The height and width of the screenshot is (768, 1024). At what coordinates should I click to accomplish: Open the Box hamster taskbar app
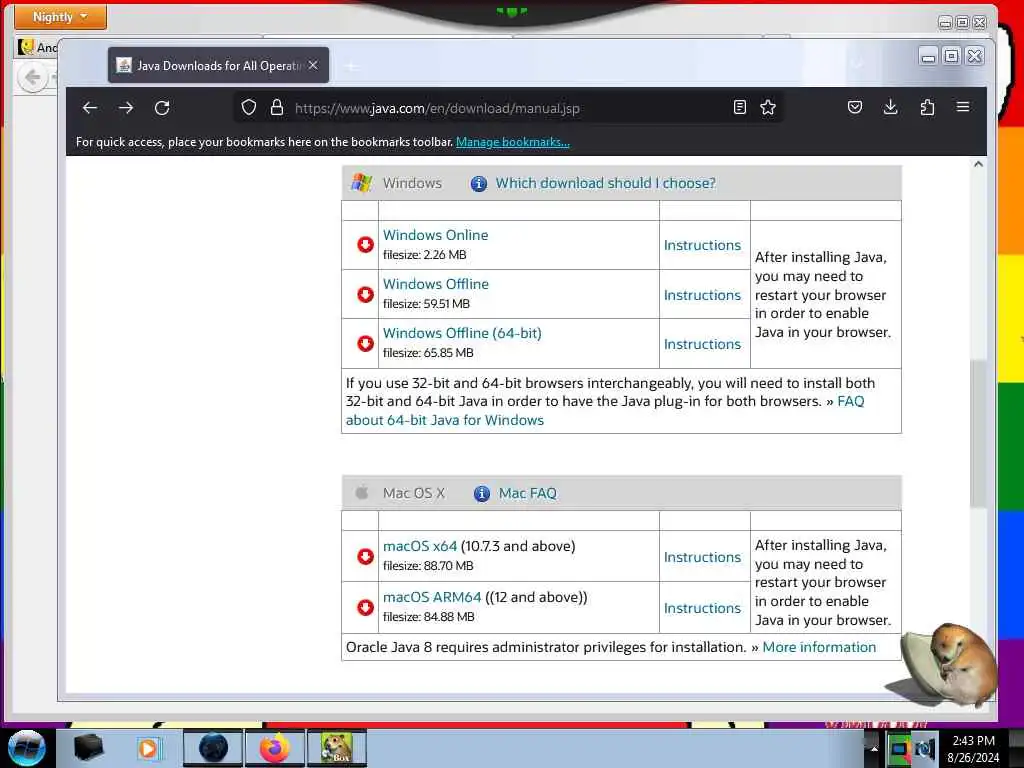337,748
